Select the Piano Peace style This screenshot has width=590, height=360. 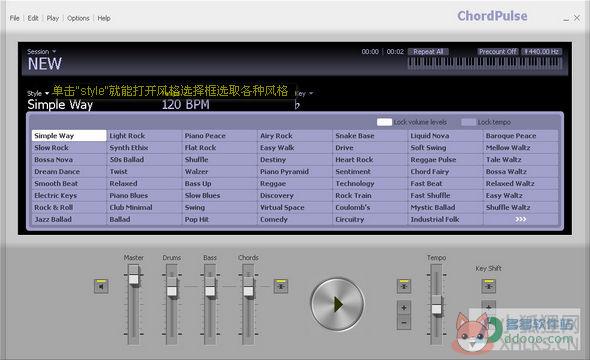pyautogui.click(x=219, y=136)
